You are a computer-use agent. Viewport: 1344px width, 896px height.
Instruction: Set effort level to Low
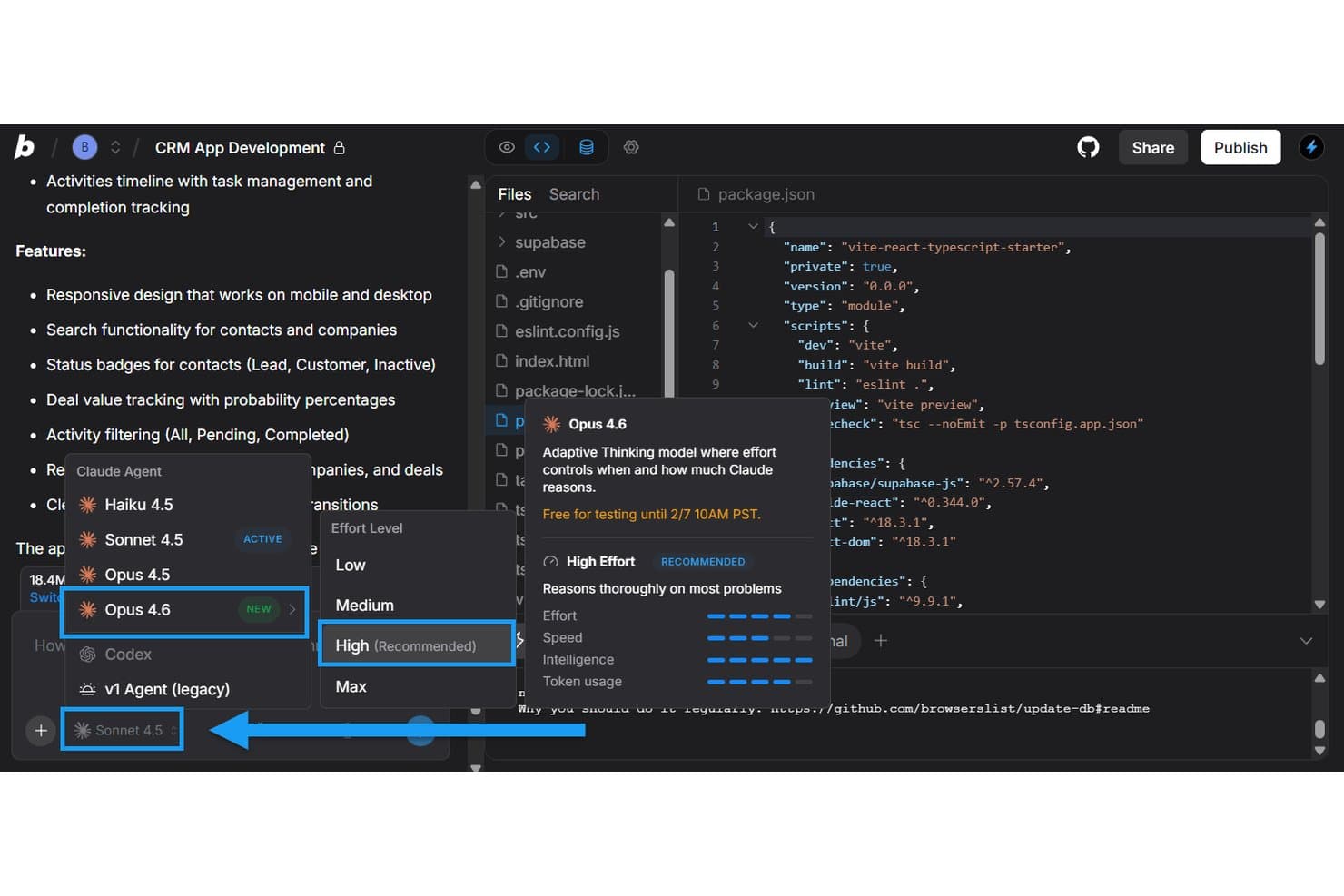(418, 565)
